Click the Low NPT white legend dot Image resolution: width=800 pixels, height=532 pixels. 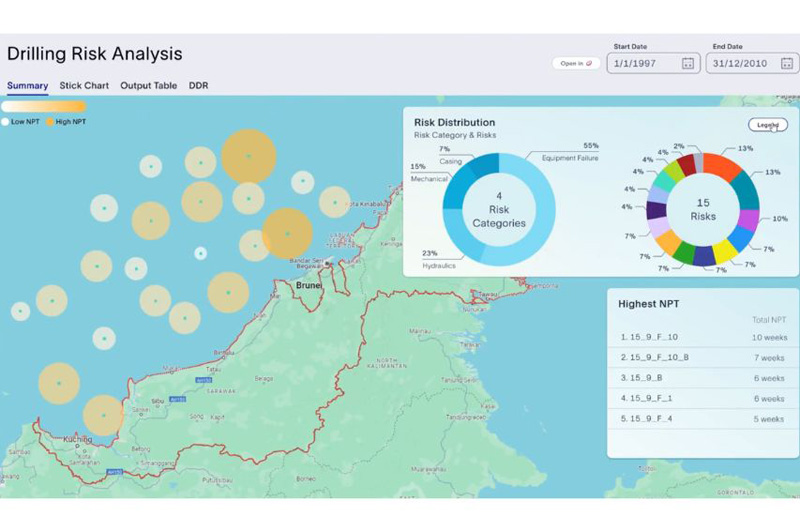pos(5,122)
